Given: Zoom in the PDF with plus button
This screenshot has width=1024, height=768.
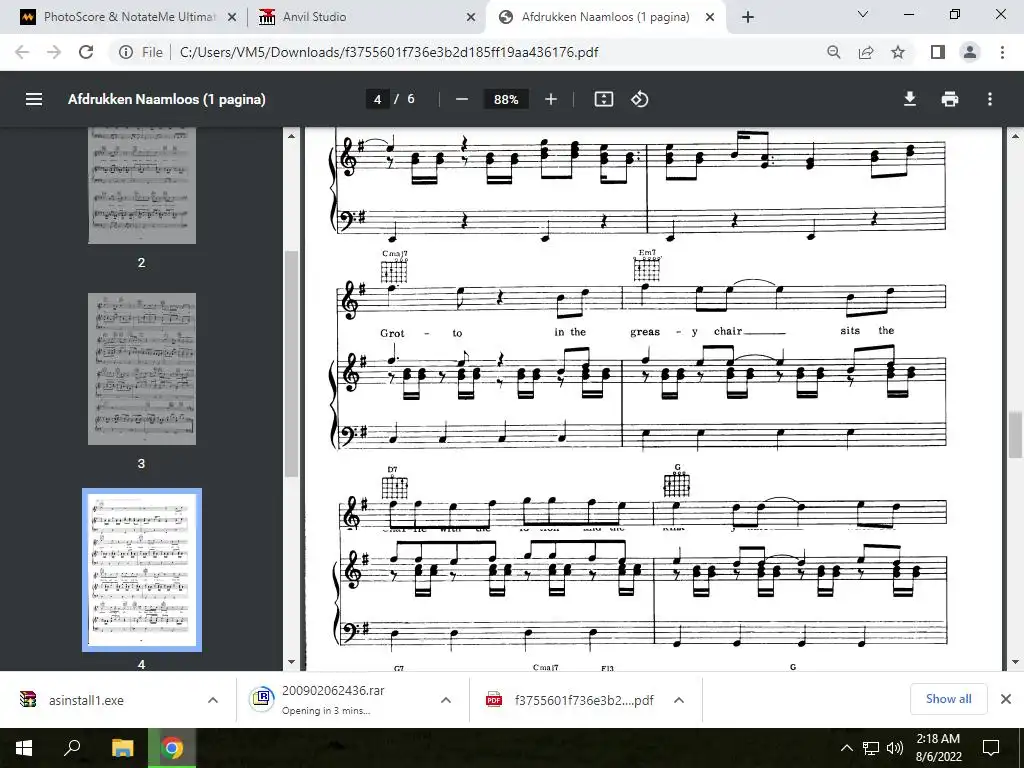Looking at the screenshot, I should pyautogui.click(x=551, y=99).
